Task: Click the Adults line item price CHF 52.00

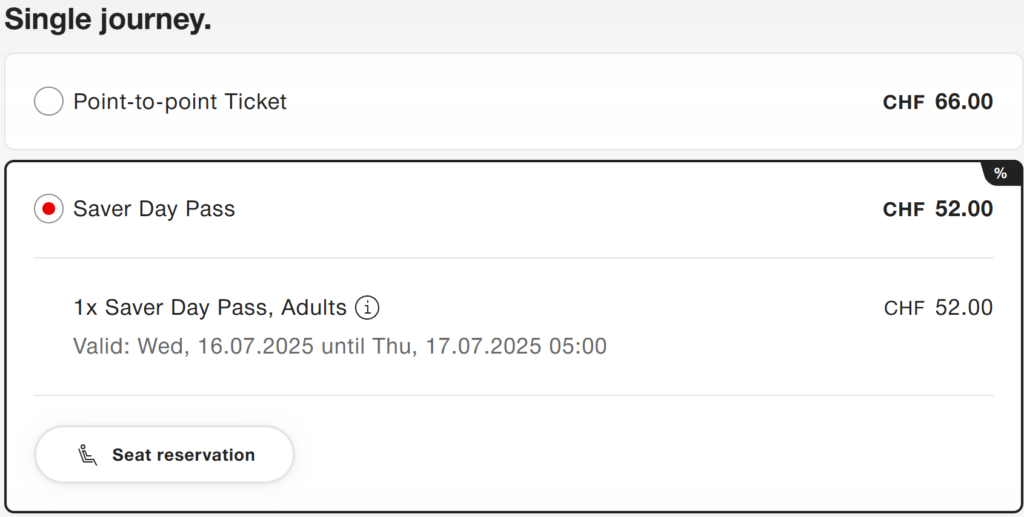Action: [938, 307]
